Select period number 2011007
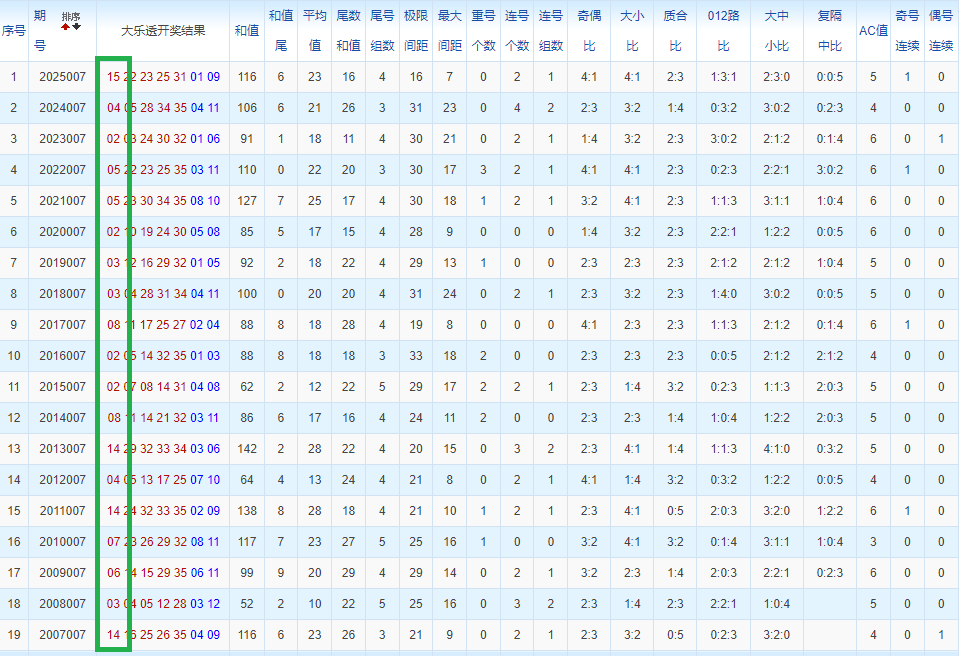The height and width of the screenshot is (656, 964). (62, 511)
